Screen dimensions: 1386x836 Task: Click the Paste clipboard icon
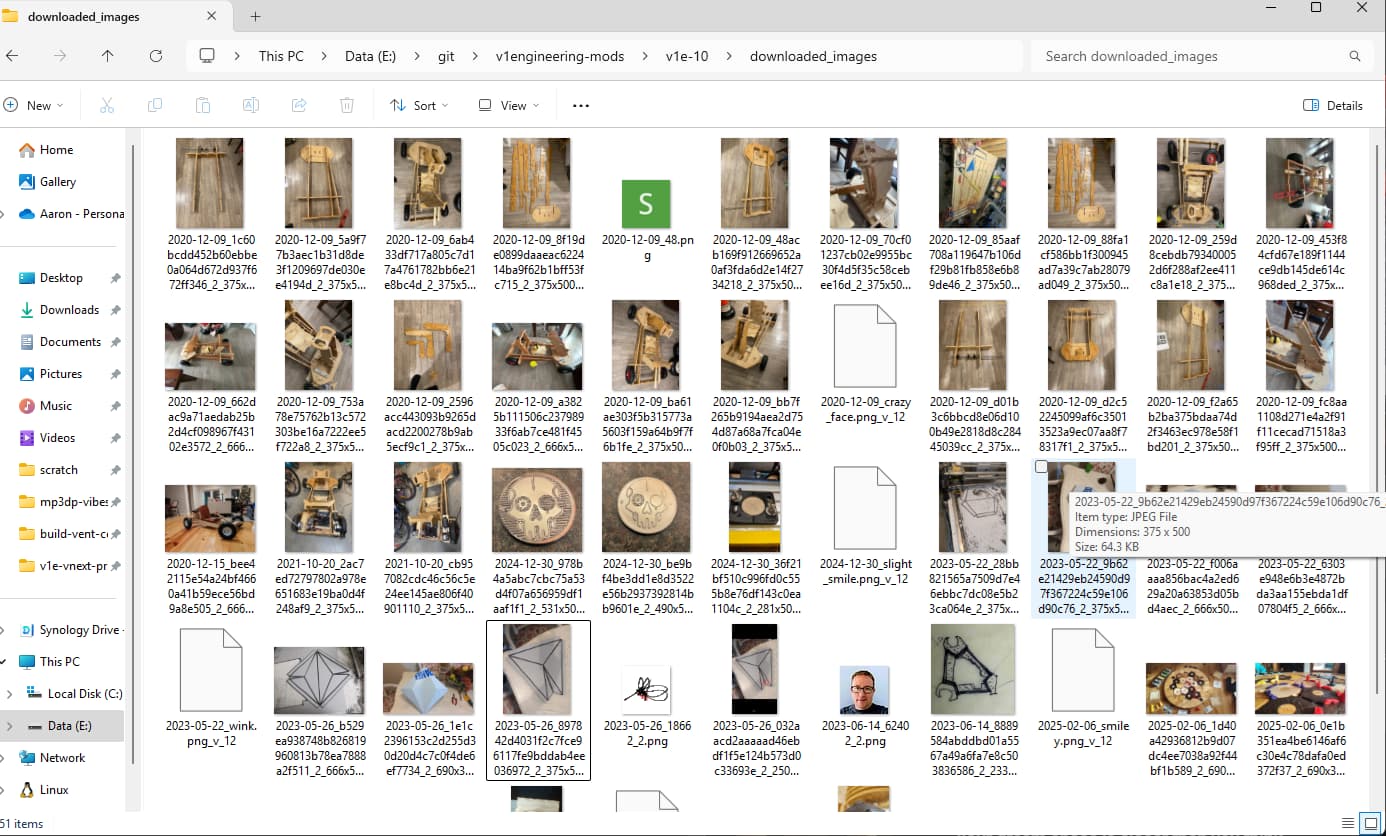point(203,105)
